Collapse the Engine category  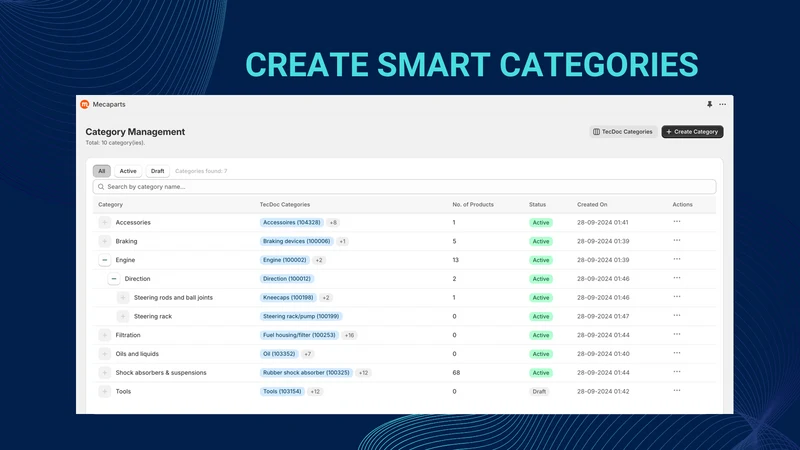tap(105, 260)
